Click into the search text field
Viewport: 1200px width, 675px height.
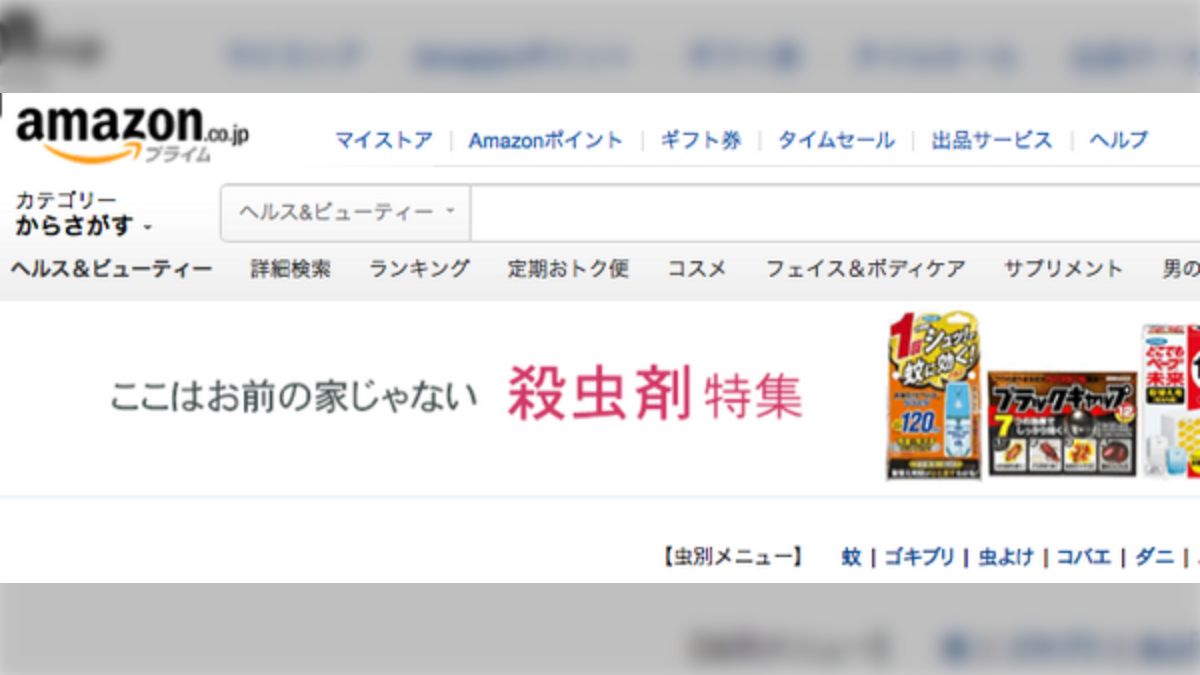[835, 212]
